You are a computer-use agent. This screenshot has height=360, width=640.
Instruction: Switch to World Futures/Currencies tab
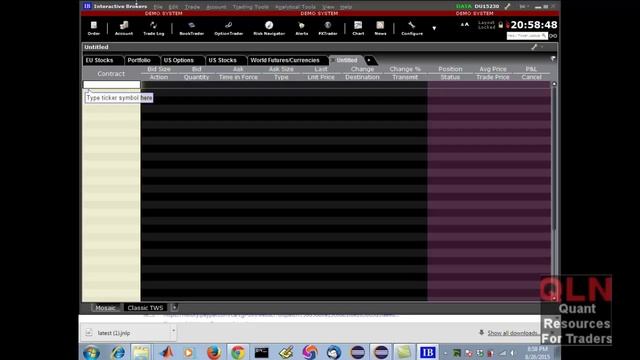point(285,60)
